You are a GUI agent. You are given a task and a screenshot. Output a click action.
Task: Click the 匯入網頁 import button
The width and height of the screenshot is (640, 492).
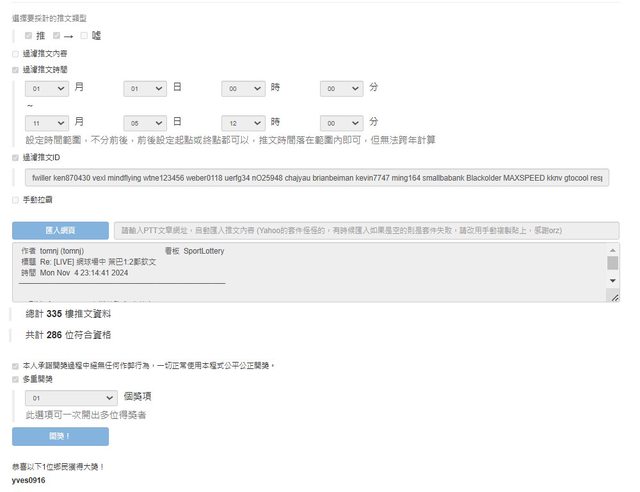coord(60,231)
